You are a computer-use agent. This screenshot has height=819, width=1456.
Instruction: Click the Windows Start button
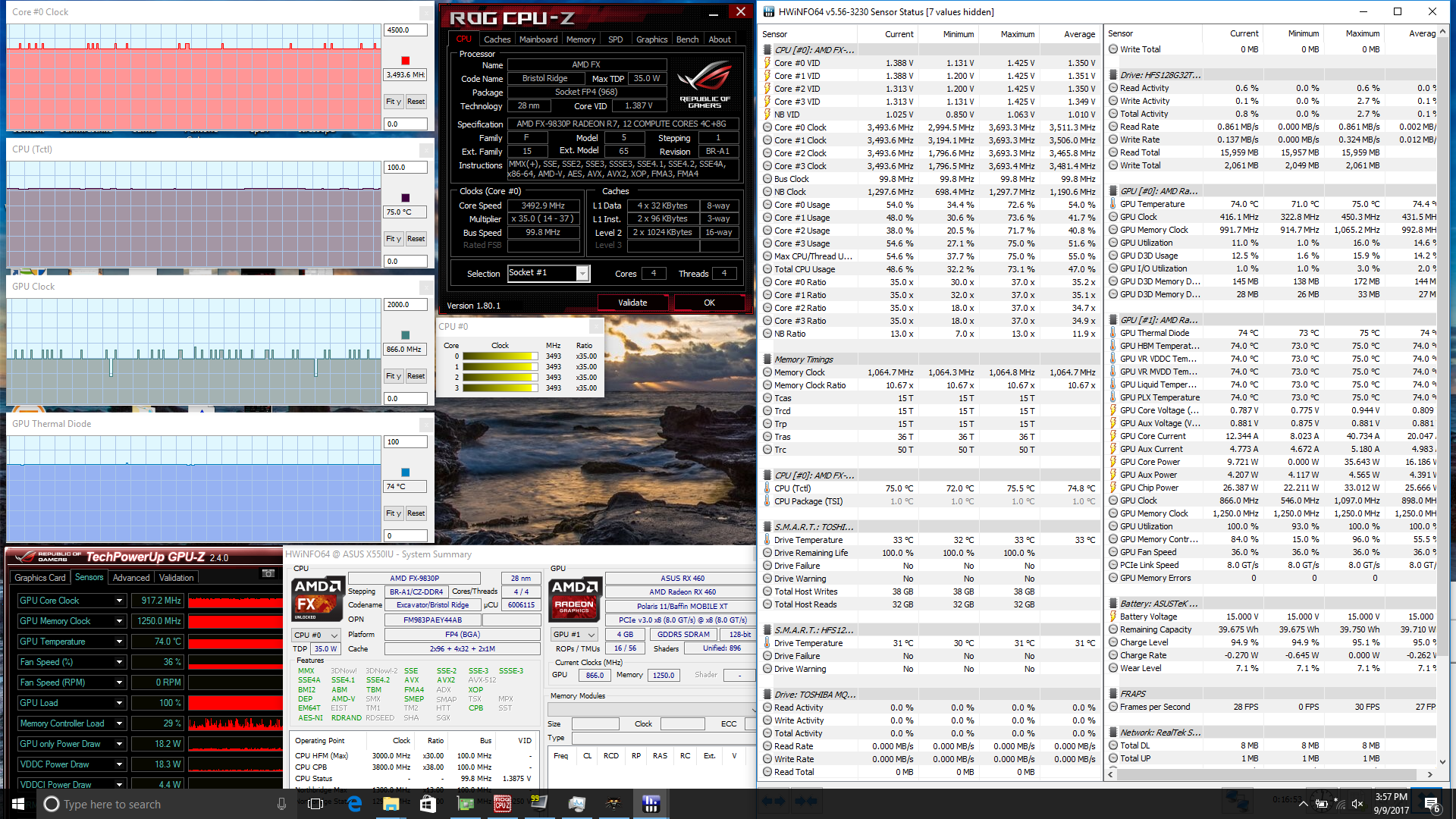point(18,804)
